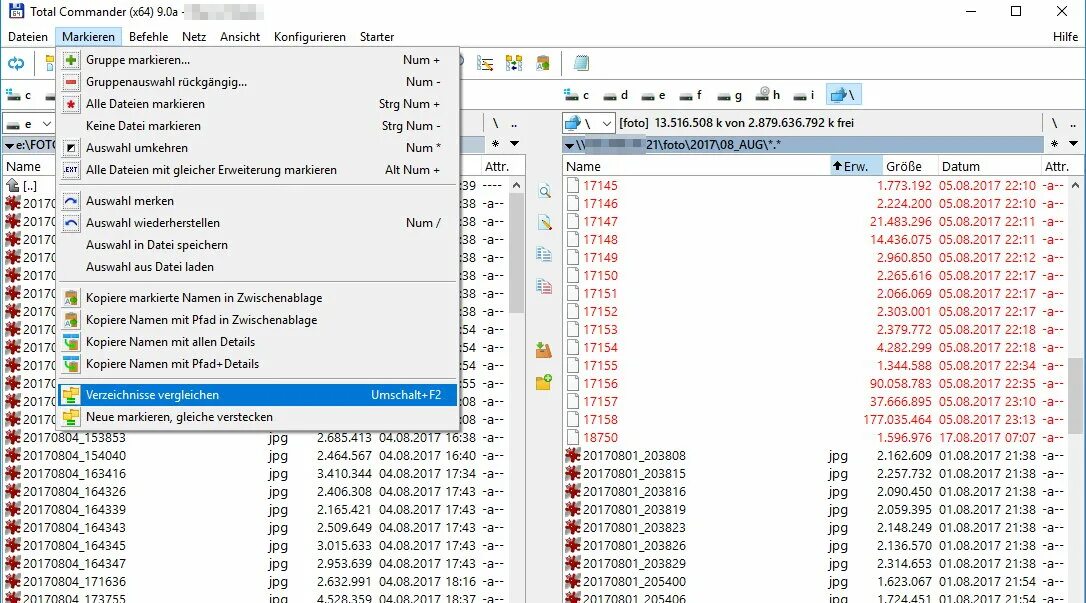Click the EXT icon of gleicher Erweiterung

coord(71,170)
